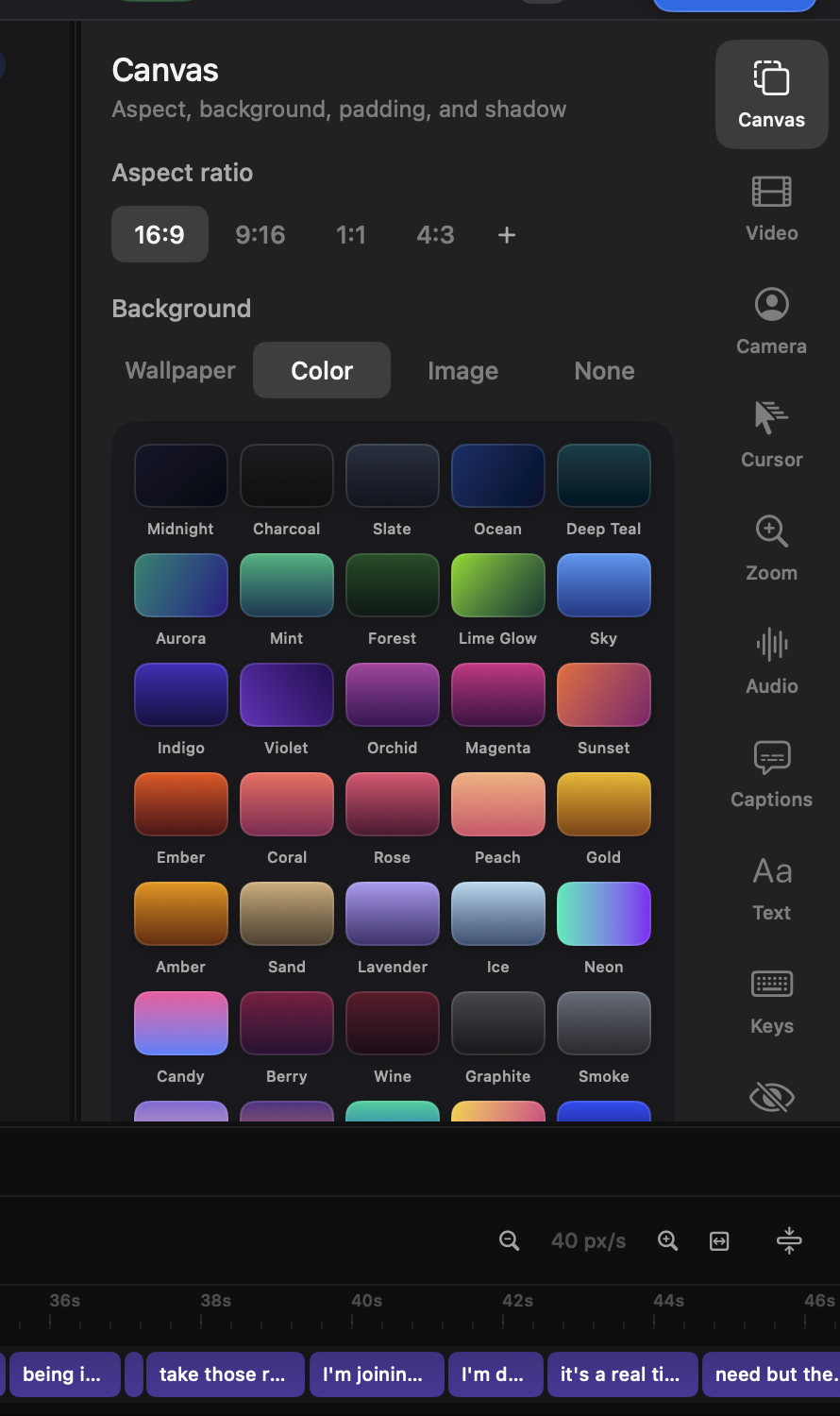Choose Sand color swatch
Image resolution: width=840 pixels, height=1416 pixels.
pos(286,914)
